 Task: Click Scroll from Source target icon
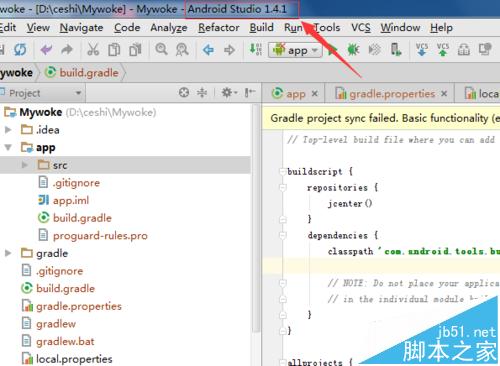[x=184, y=92]
